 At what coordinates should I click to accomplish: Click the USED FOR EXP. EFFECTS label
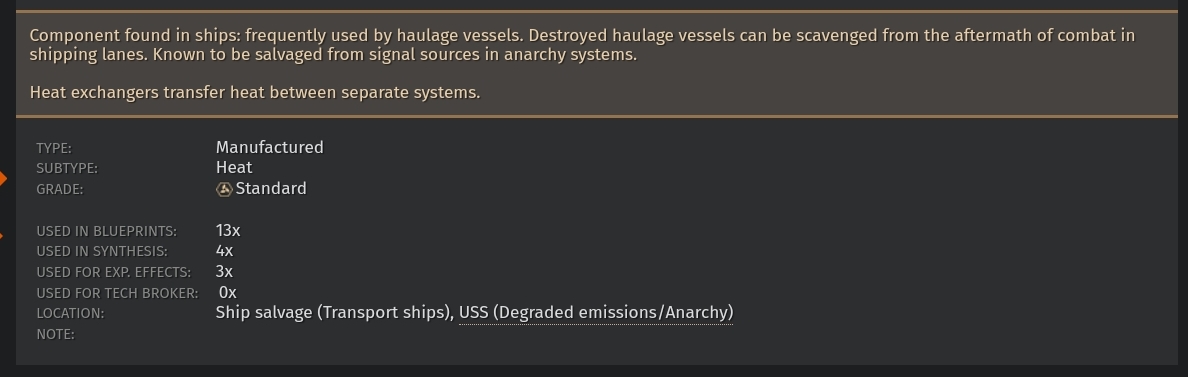114,273
